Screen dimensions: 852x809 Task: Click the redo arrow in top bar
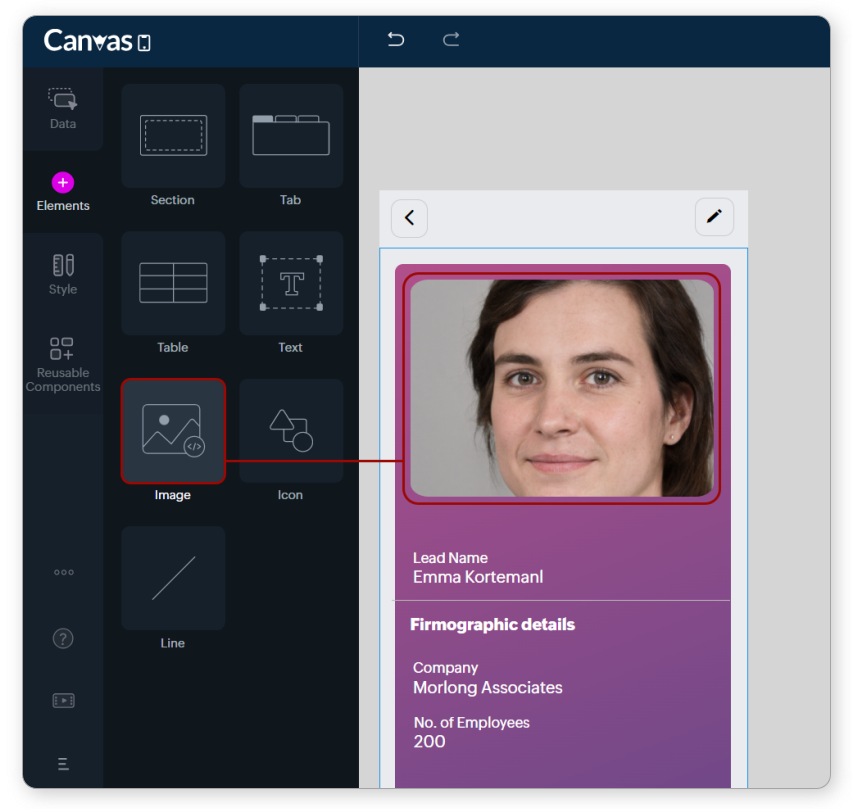pyautogui.click(x=451, y=40)
